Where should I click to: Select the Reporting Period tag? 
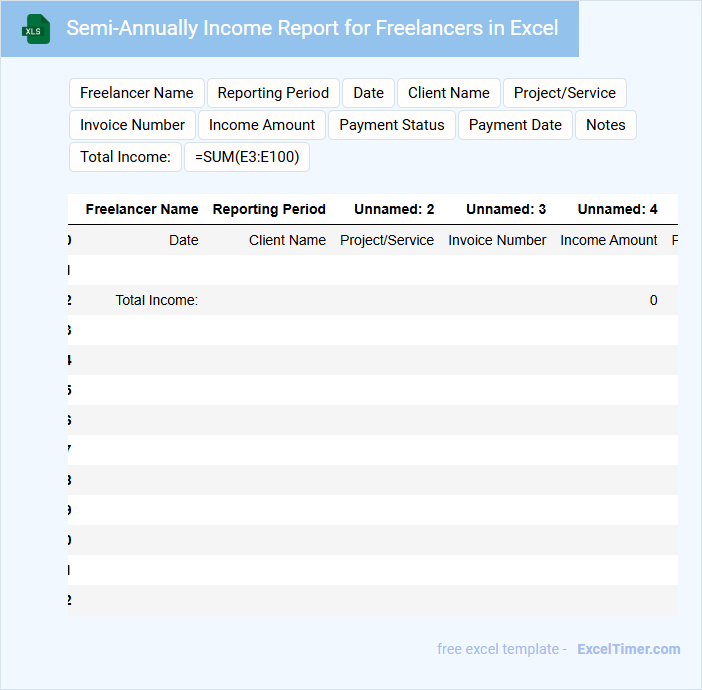(x=273, y=93)
